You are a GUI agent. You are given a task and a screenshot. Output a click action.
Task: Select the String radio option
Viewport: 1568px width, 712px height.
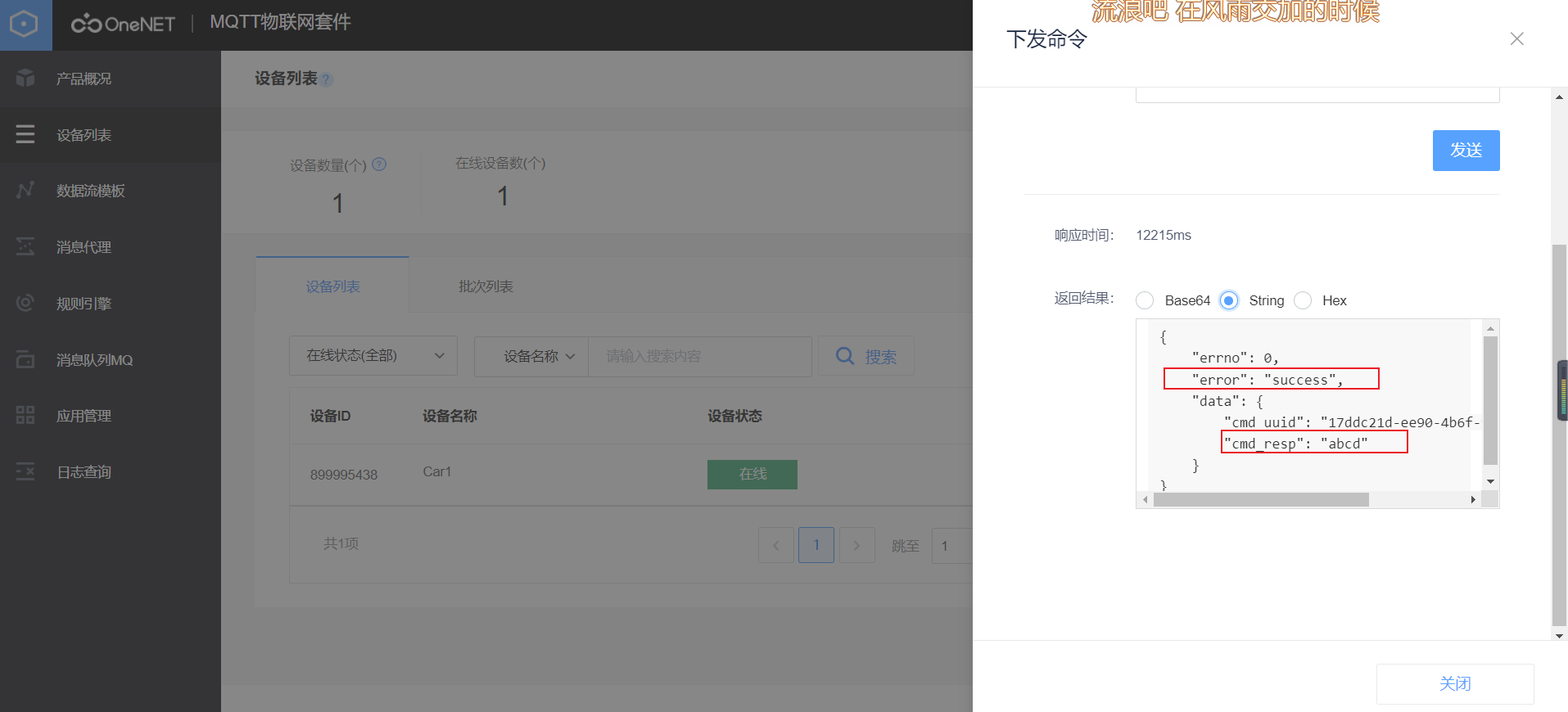[x=1228, y=300]
